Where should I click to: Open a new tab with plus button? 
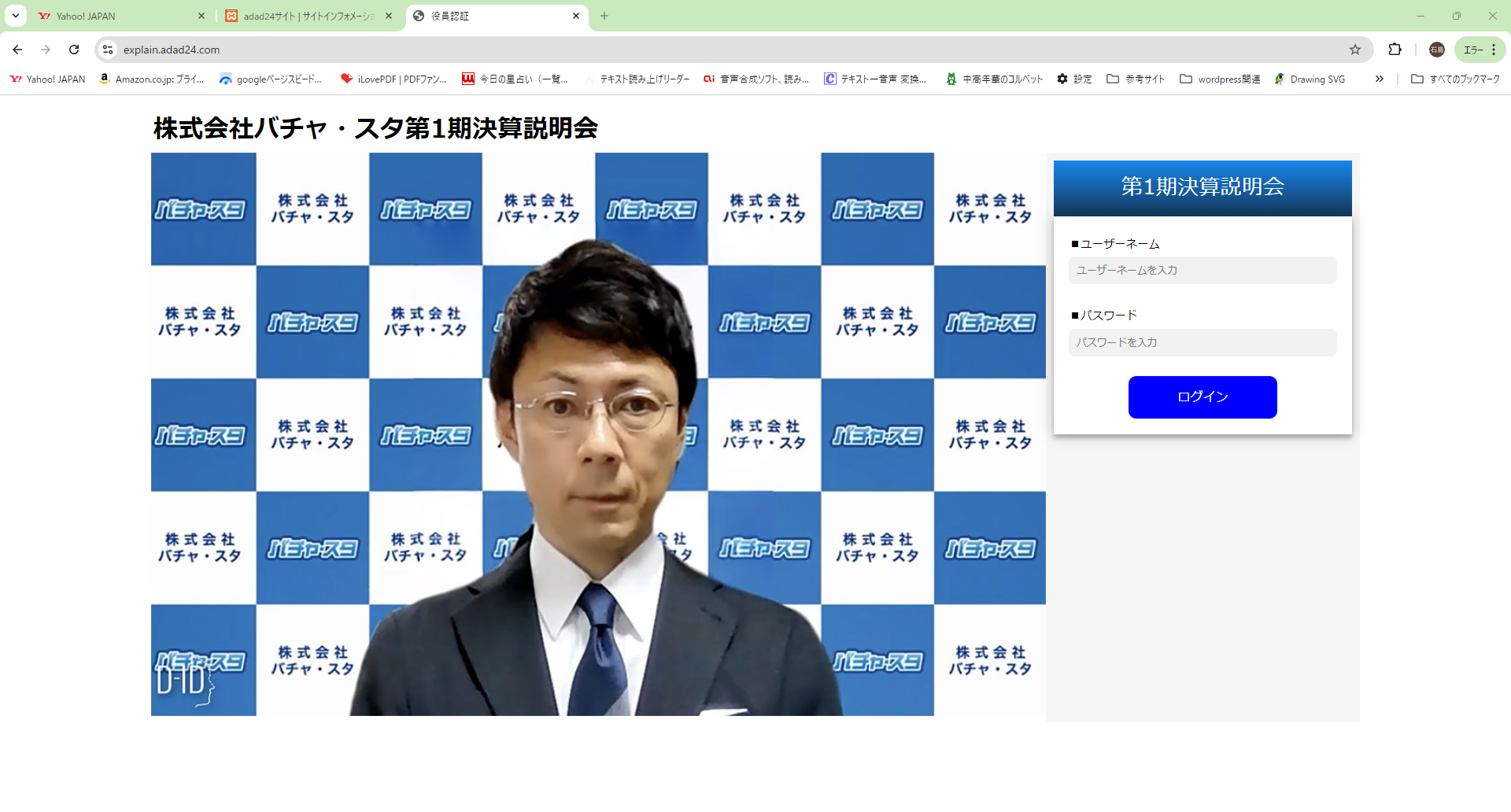point(604,16)
